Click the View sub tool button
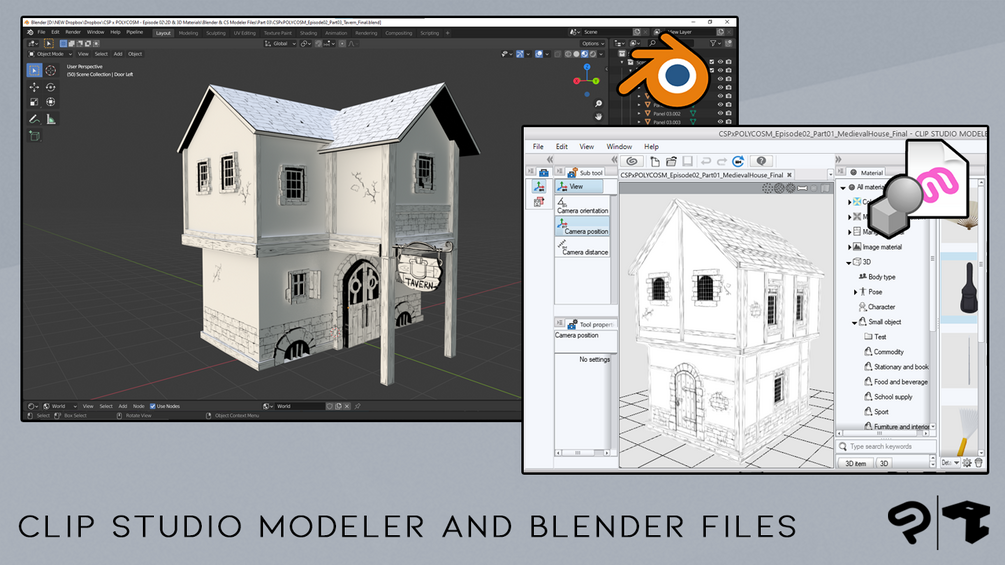Viewport: 1005px width, 565px height. tap(579, 186)
